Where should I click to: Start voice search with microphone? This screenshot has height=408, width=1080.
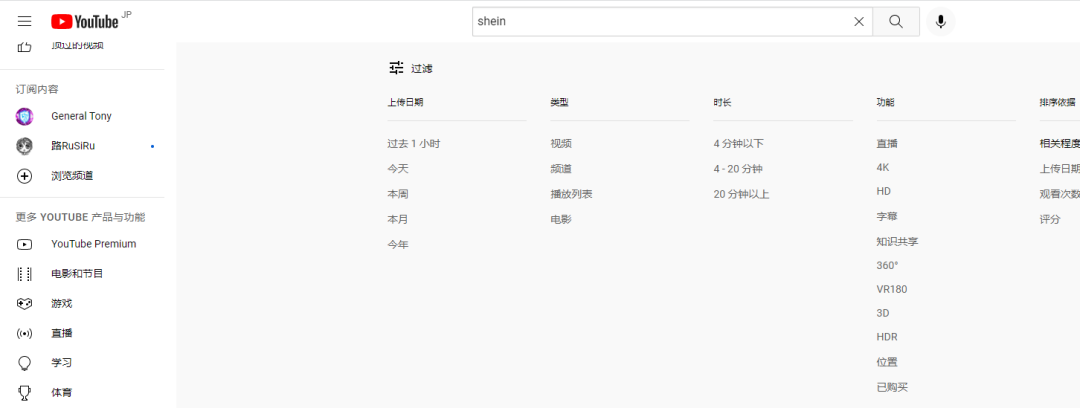[x=940, y=21]
